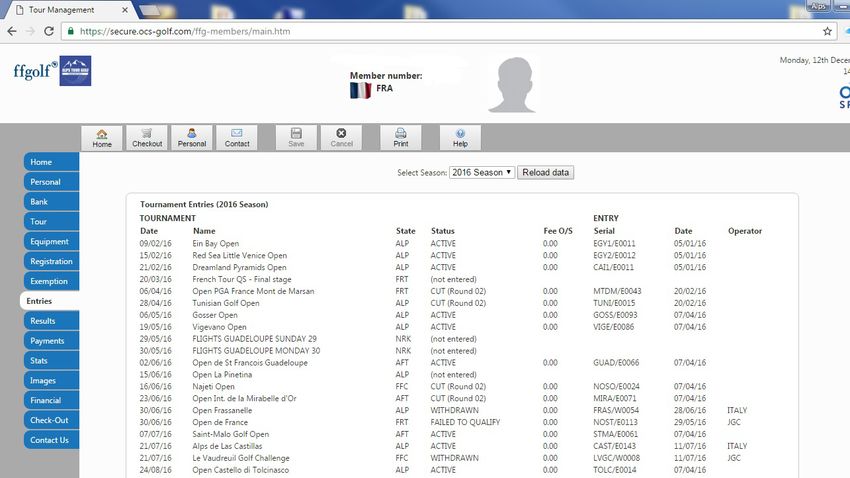
Task: Click Open de France entry
Action: click(x=220, y=422)
